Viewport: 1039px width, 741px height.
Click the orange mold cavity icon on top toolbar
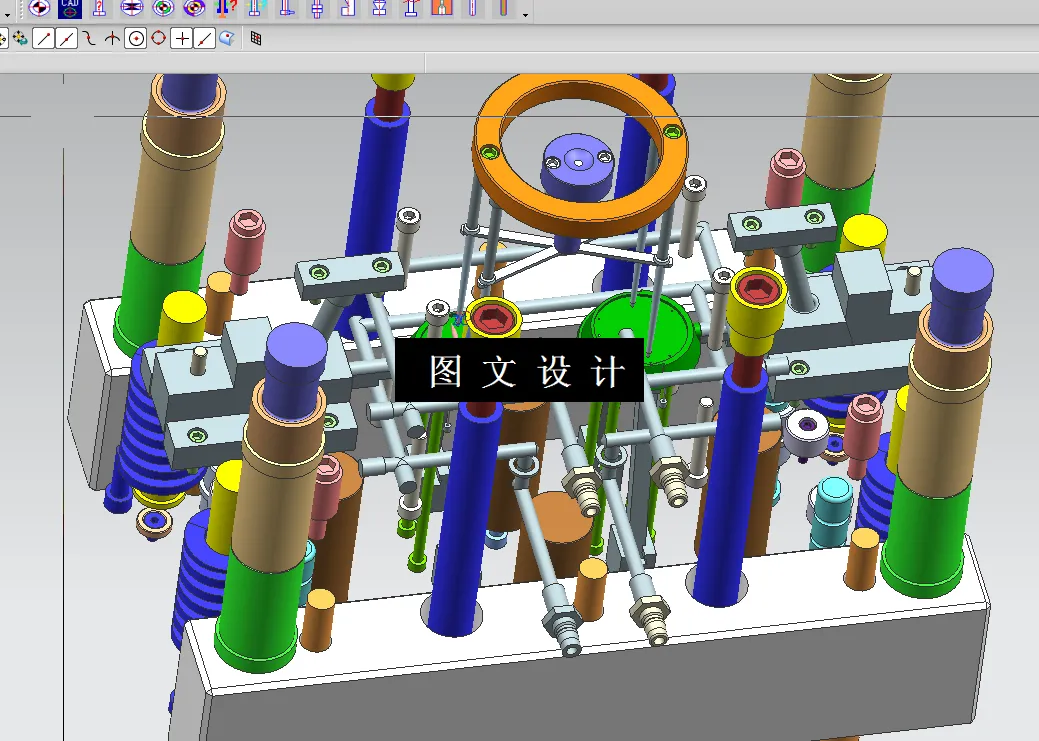[x=442, y=10]
